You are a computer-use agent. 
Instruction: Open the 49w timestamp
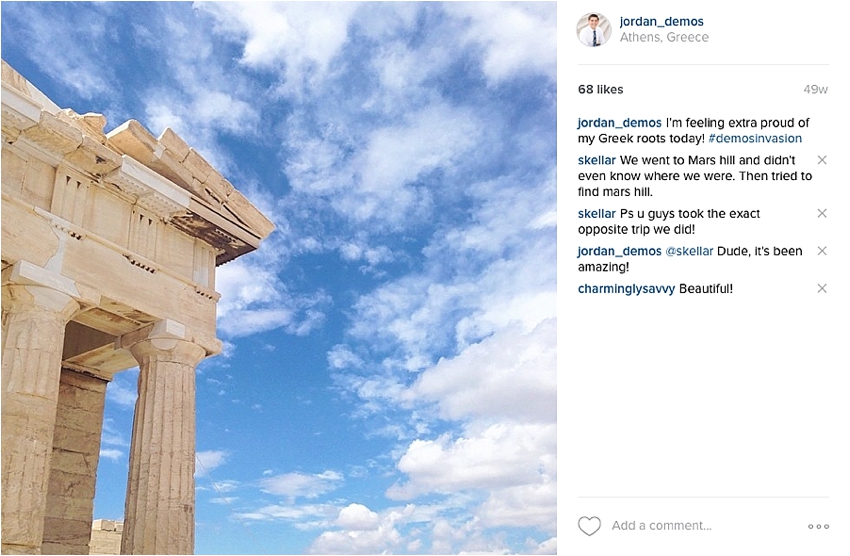click(x=815, y=89)
